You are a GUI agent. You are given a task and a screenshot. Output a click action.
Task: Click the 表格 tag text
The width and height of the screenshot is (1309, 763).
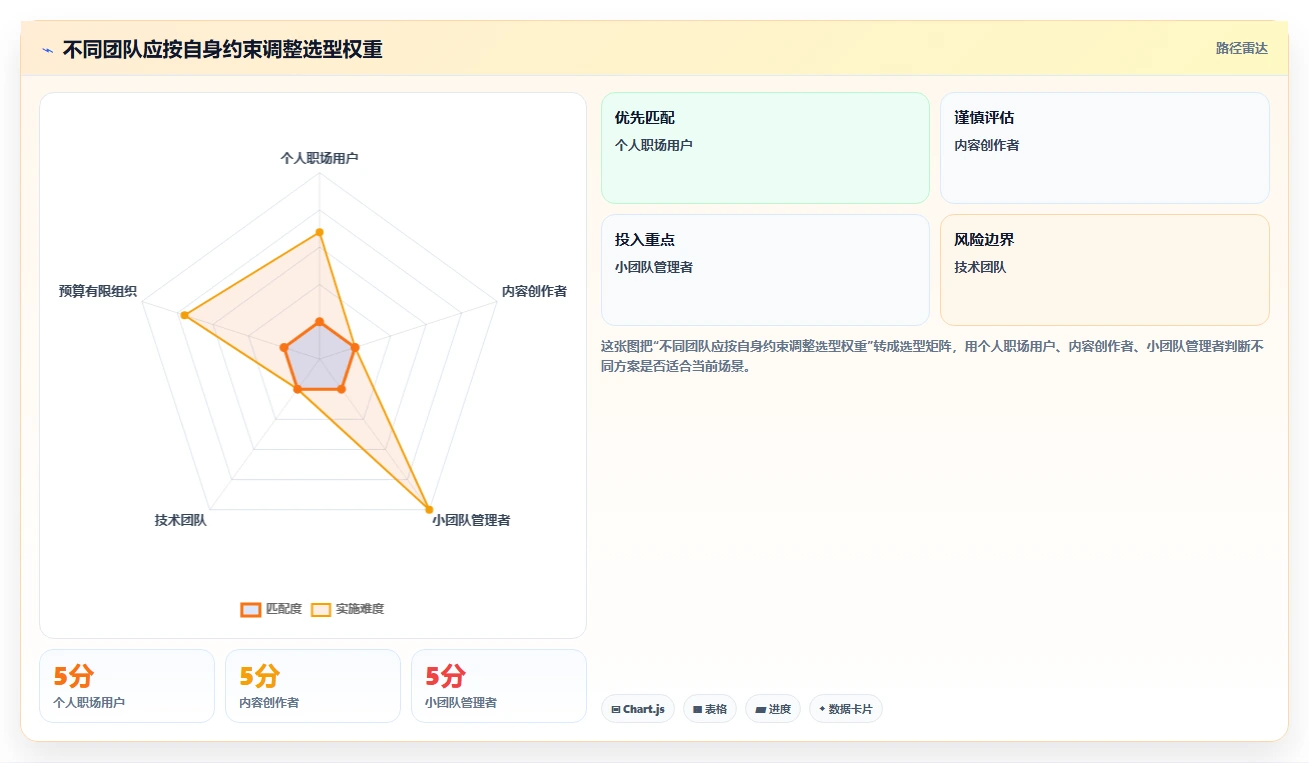click(x=716, y=709)
